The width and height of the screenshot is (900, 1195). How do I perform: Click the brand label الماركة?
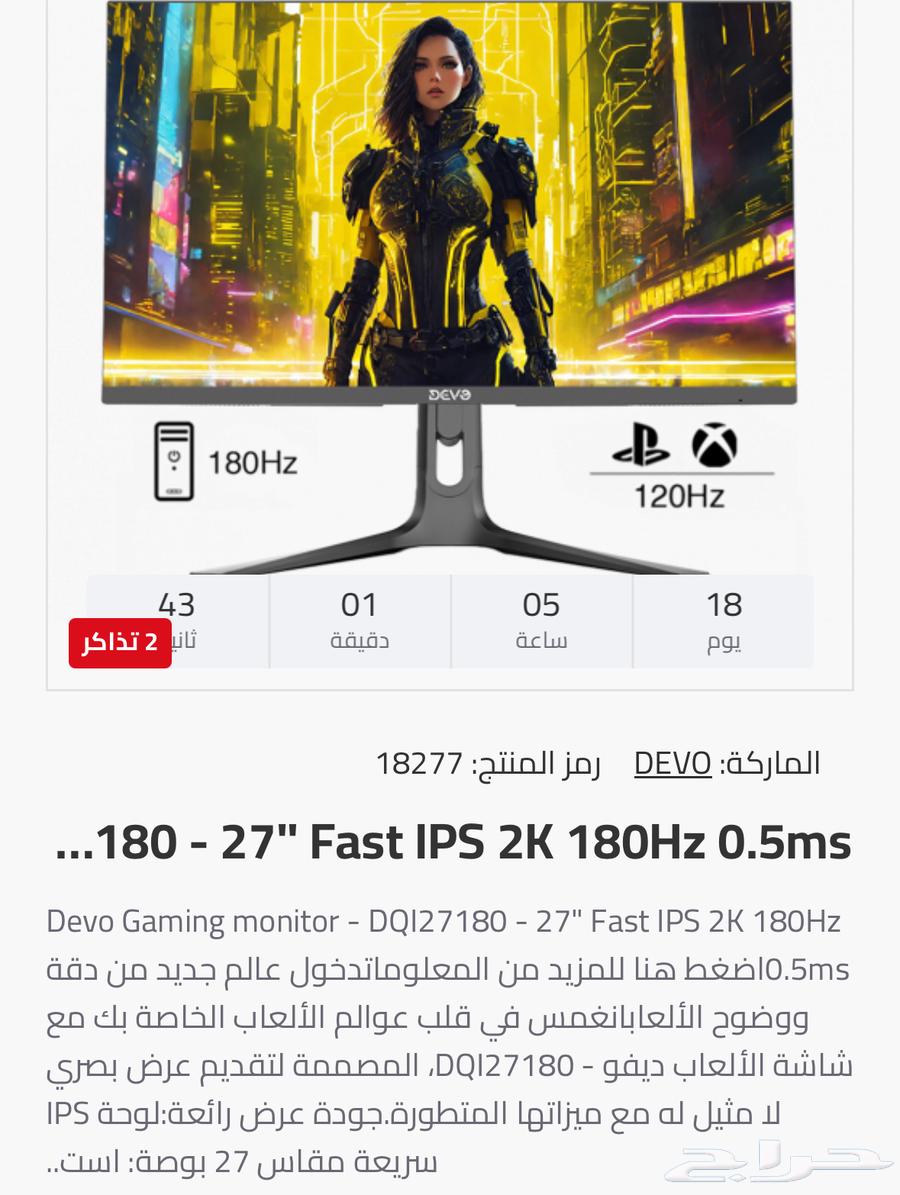point(771,763)
